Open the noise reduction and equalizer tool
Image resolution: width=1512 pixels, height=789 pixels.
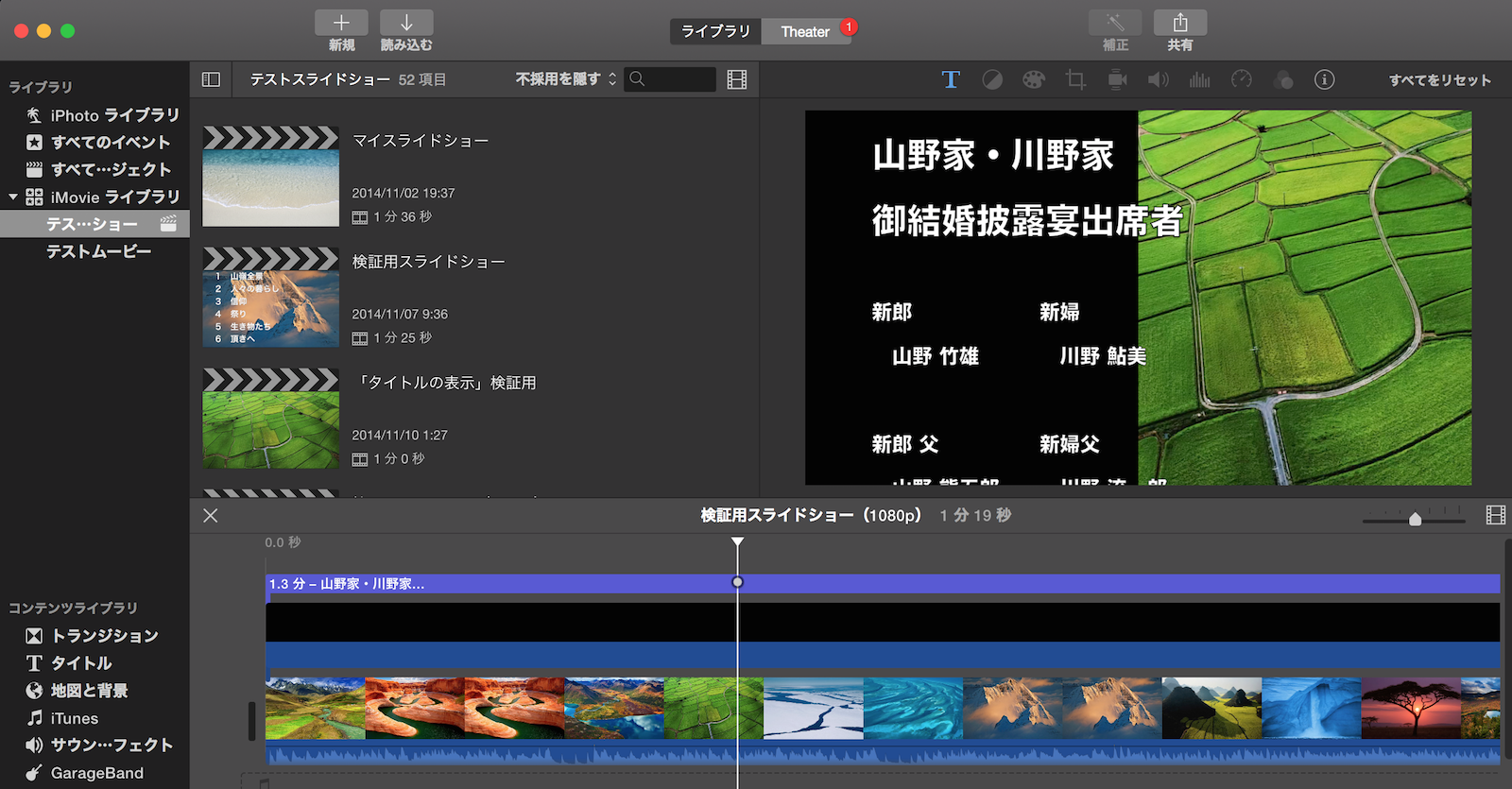(1200, 80)
